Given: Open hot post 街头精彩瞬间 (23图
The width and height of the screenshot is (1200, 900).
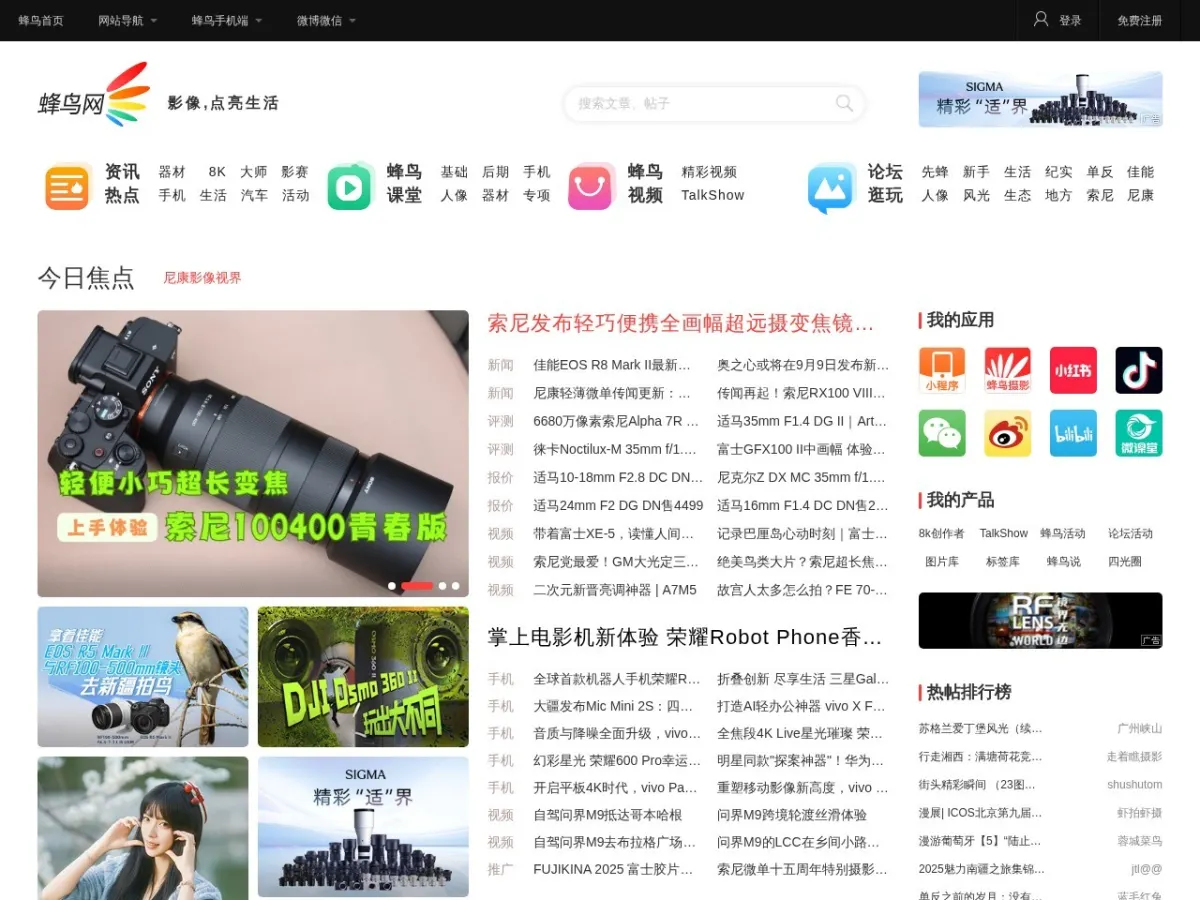Looking at the screenshot, I should point(977,785).
